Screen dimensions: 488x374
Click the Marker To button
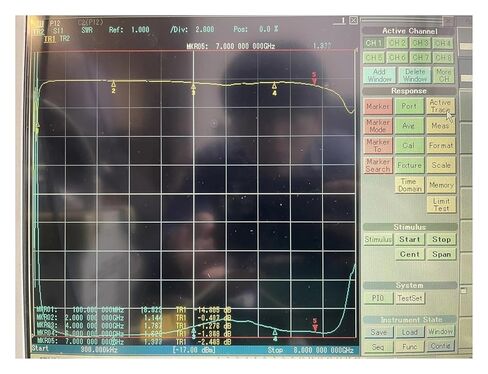(x=378, y=146)
